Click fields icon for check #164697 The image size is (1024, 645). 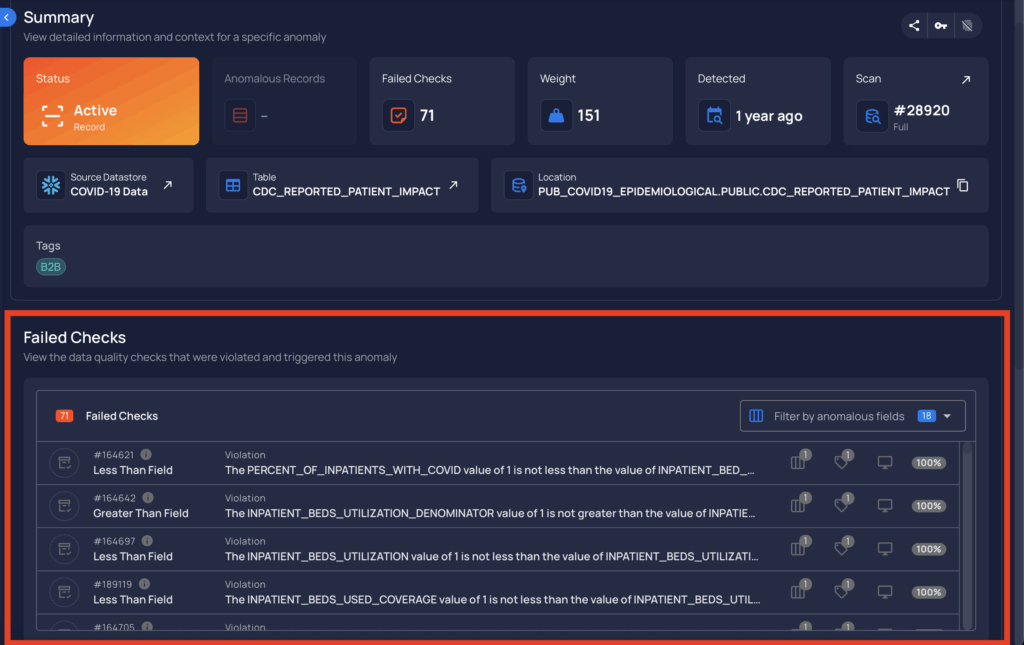(799, 548)
